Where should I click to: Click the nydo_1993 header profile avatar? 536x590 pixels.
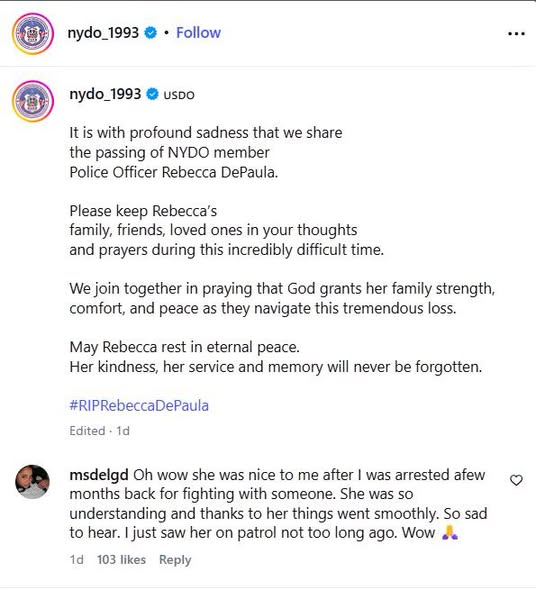pos(33,33)
